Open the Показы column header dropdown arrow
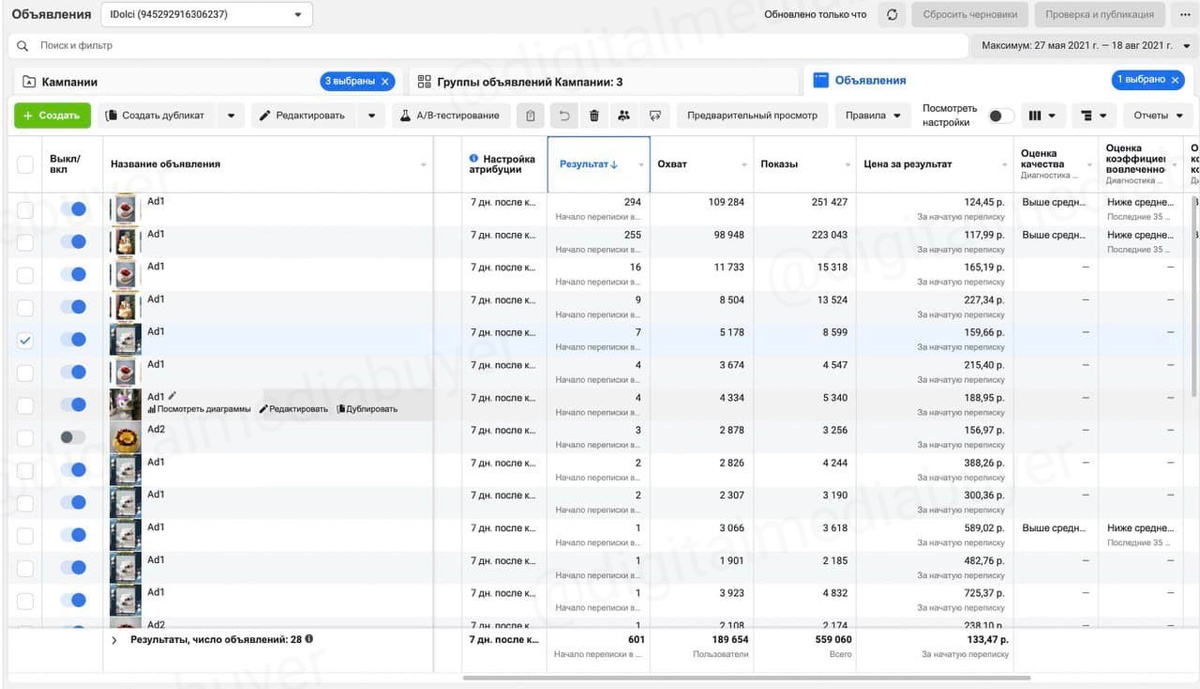 [846, 165]
